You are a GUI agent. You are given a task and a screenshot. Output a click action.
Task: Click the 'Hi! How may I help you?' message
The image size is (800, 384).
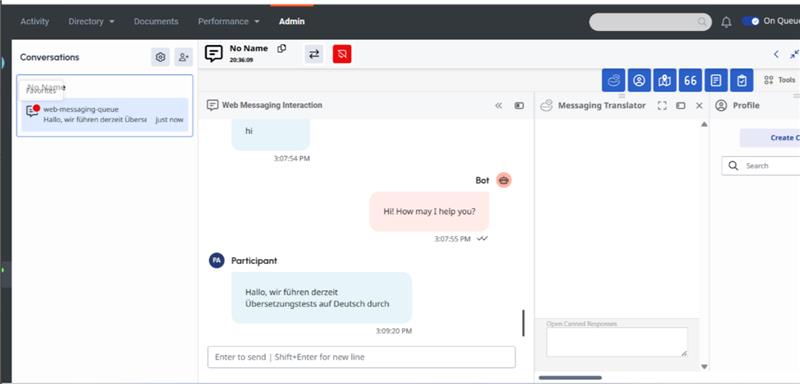coord(429,211)
